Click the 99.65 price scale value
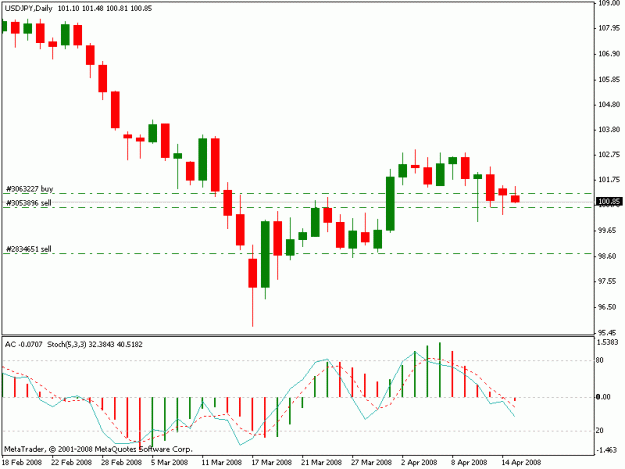Image resolution: width=625 pixels, height=469 pixels. click(607, 231)
